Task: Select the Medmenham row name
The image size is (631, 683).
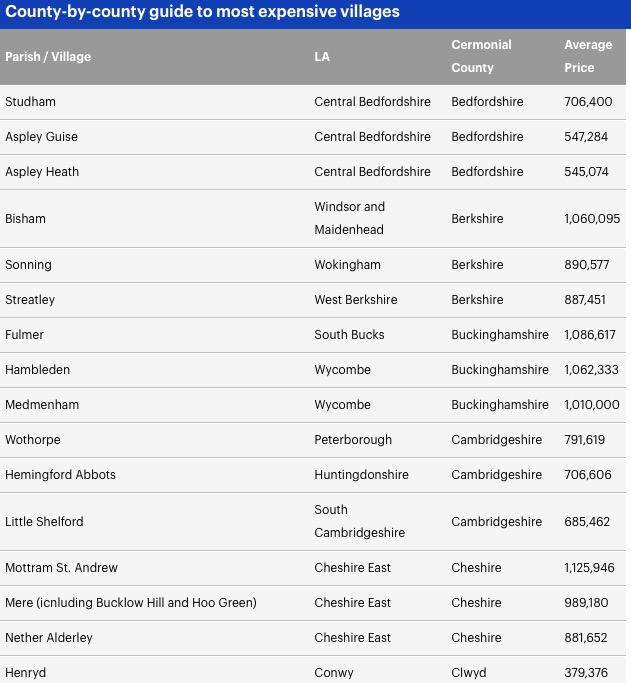Action: (42, 405)
